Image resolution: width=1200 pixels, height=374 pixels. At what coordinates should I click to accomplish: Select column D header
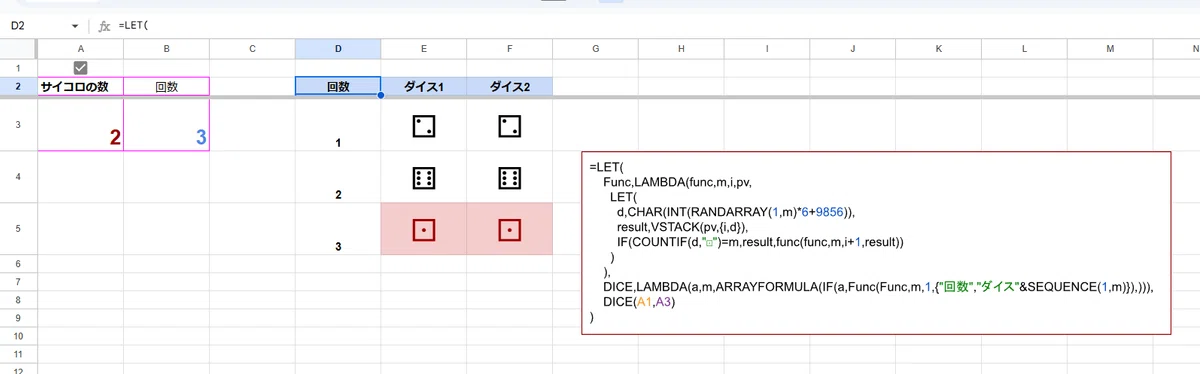pyautogui.click(x=338, y=49)
